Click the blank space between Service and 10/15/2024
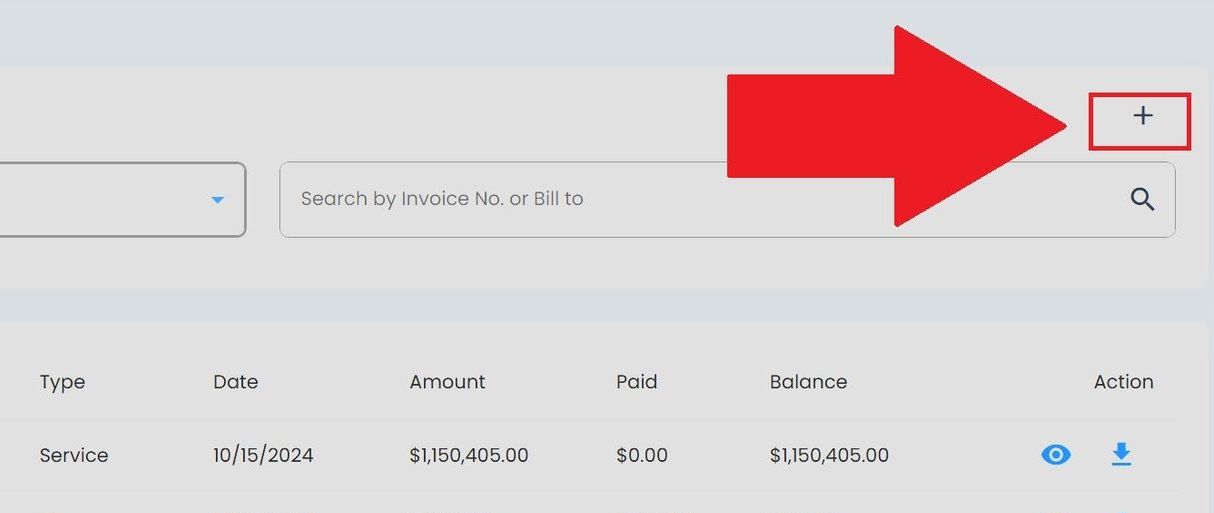 tap(160, 455)
